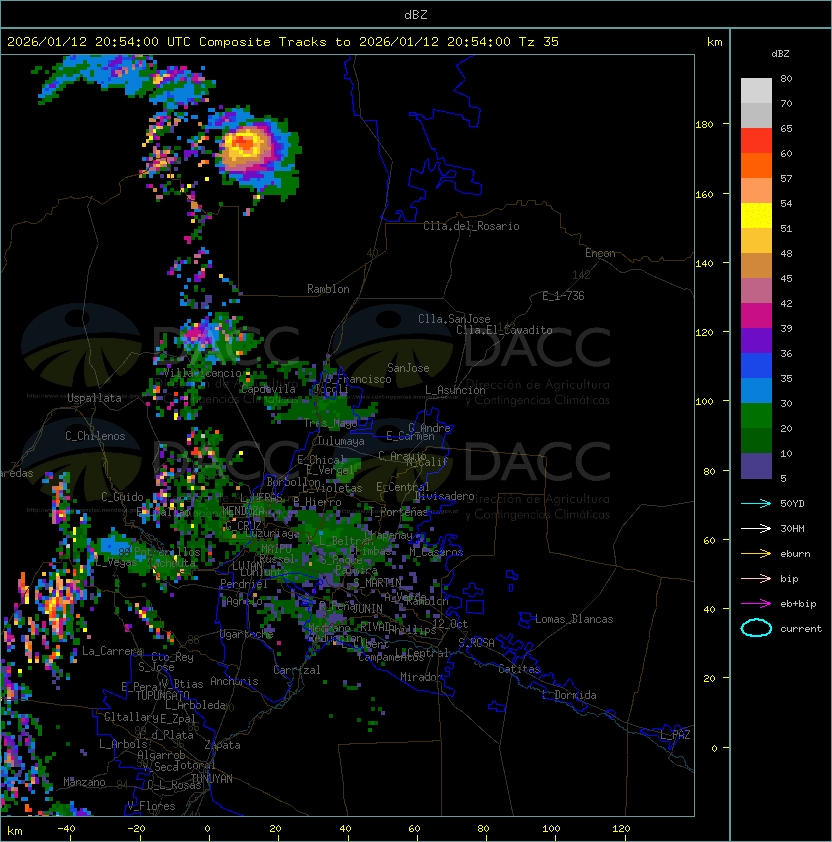Viewport: 832px width, 842px height.
Task: Select the bright green 30 dBZ swatch
Action: [756, 416]
